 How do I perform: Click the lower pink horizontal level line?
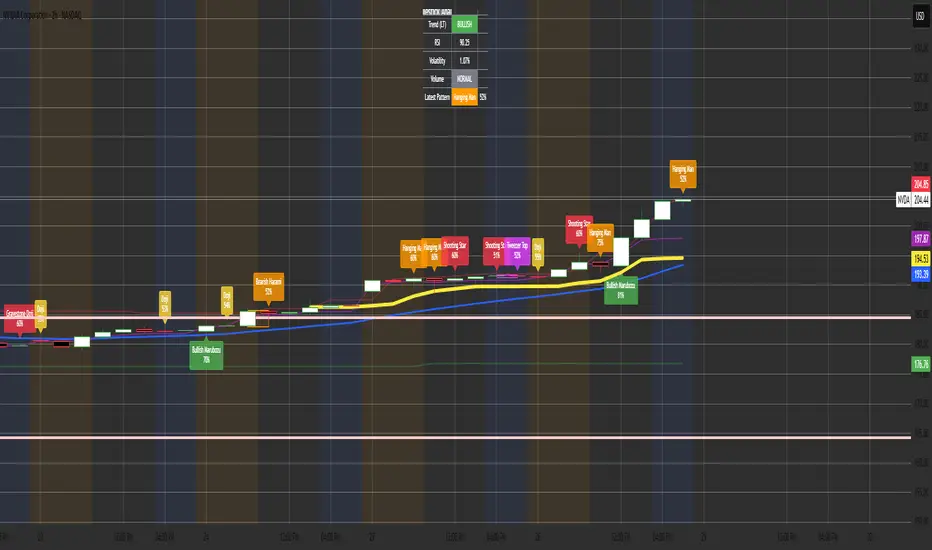tap(455, 438)
